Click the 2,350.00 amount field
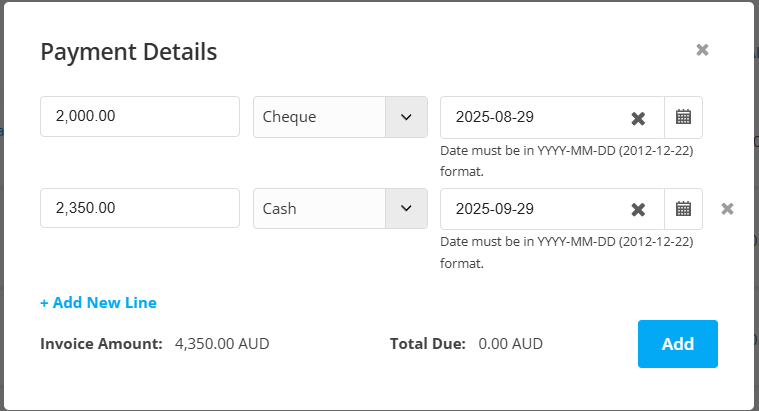 [140, 208]
